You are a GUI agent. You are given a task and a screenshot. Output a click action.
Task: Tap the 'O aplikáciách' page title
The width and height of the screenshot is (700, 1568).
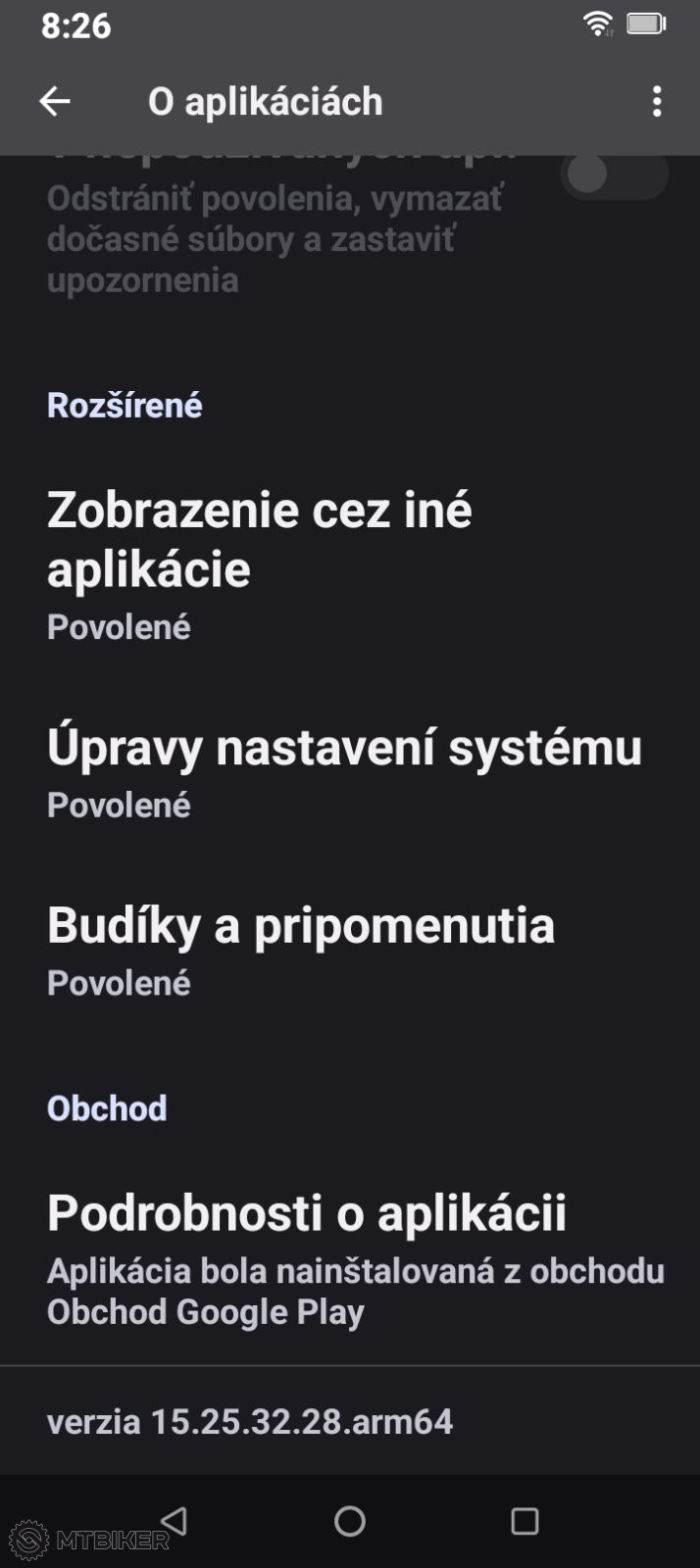[x=265, y=102]
